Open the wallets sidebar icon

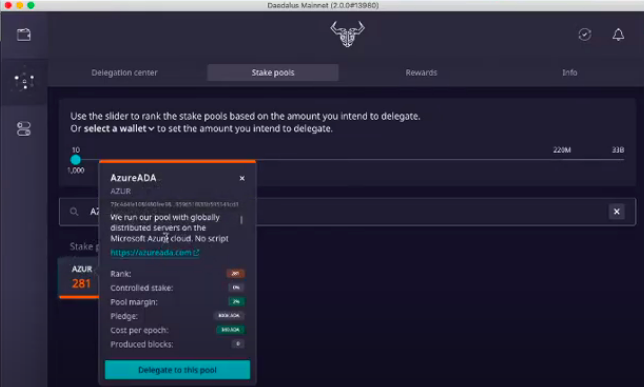[x=24, y=35]
